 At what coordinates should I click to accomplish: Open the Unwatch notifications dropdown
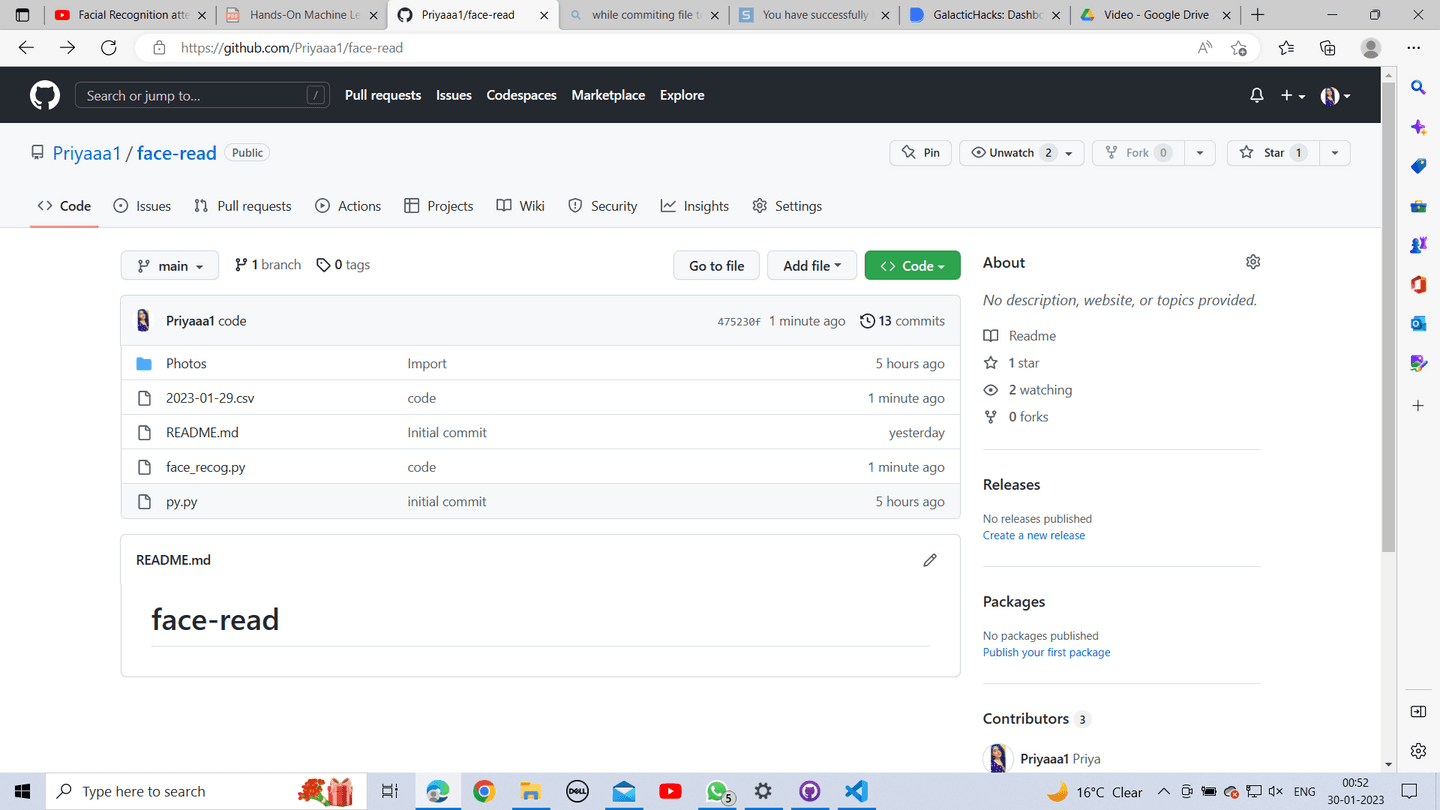point(1022,153)
